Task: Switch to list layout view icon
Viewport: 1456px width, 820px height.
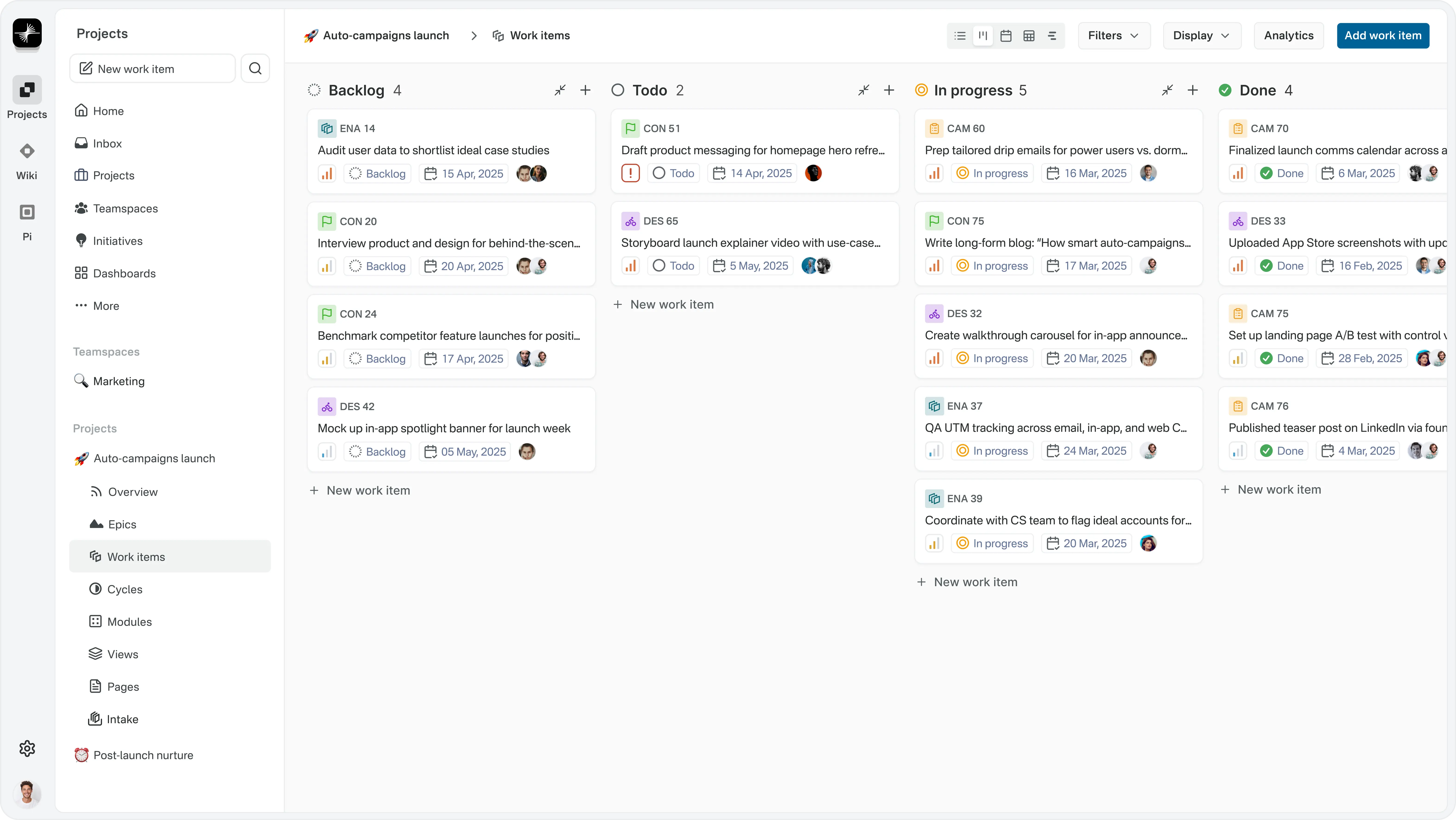Action: click(960, 36)
